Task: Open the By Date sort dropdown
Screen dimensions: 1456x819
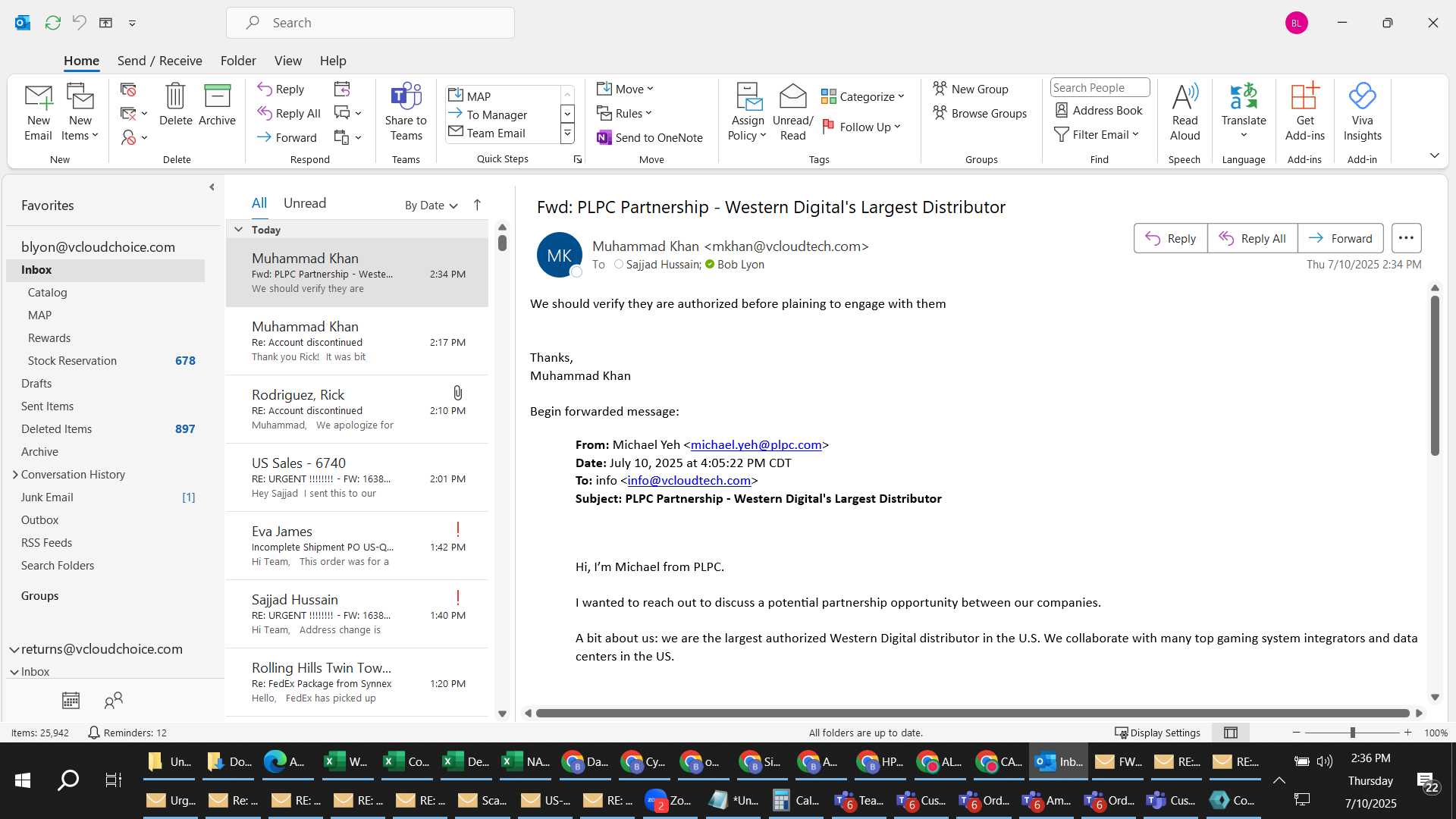Action: (x=431, y=205)
